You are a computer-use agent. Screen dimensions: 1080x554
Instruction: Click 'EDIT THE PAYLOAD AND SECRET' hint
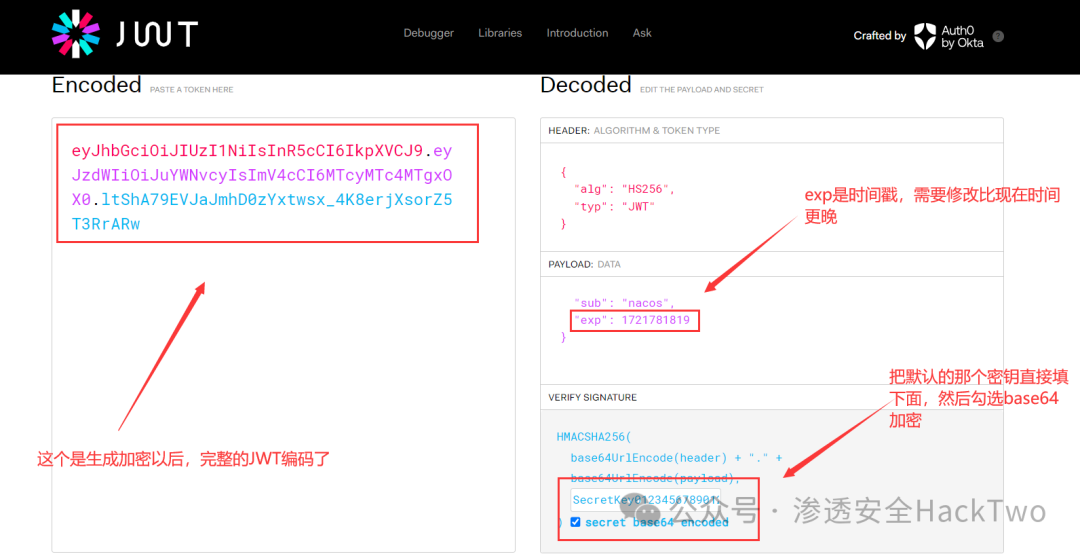[x=702, y=90]
